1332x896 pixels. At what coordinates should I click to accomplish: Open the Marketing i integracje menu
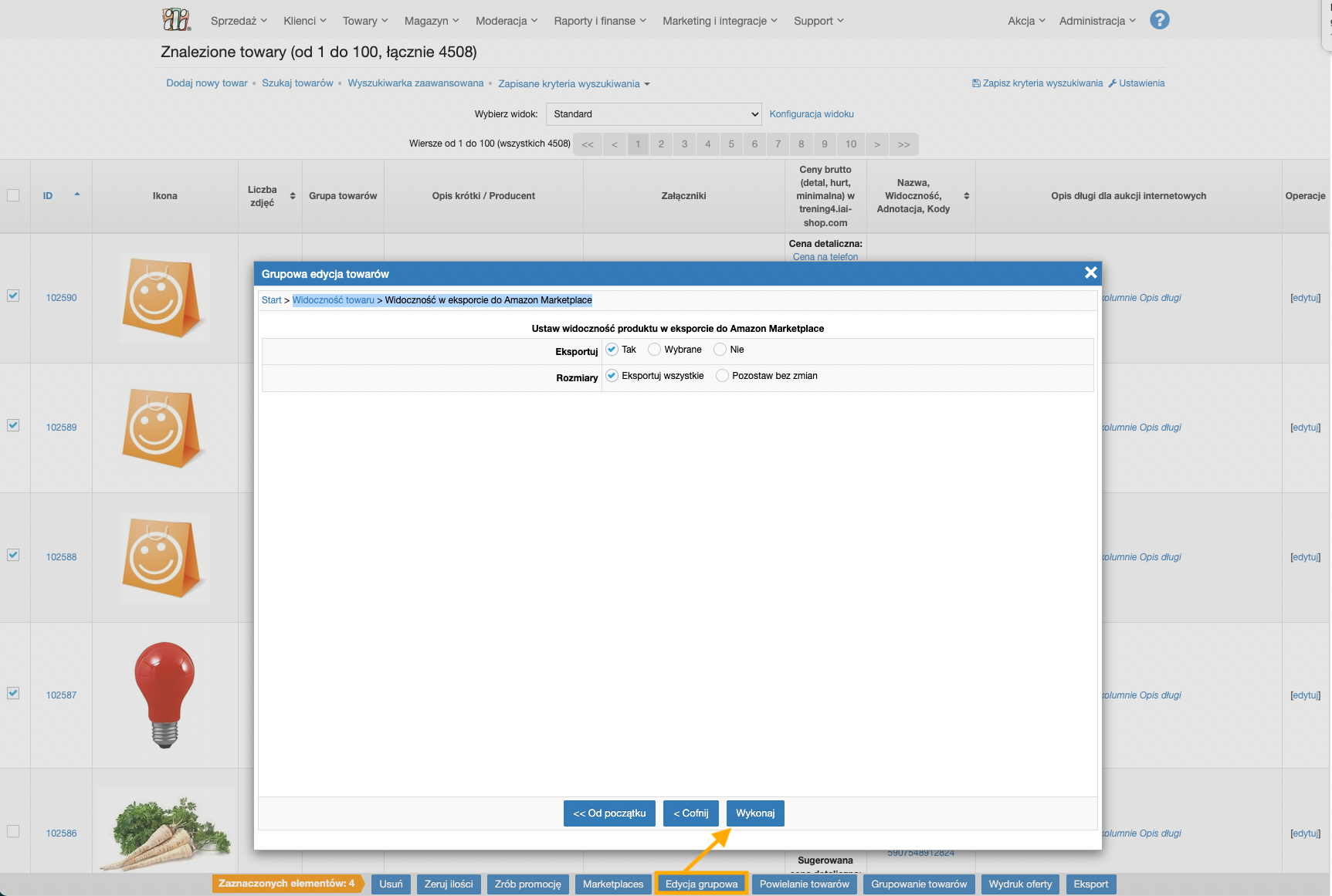coord(720,21)
